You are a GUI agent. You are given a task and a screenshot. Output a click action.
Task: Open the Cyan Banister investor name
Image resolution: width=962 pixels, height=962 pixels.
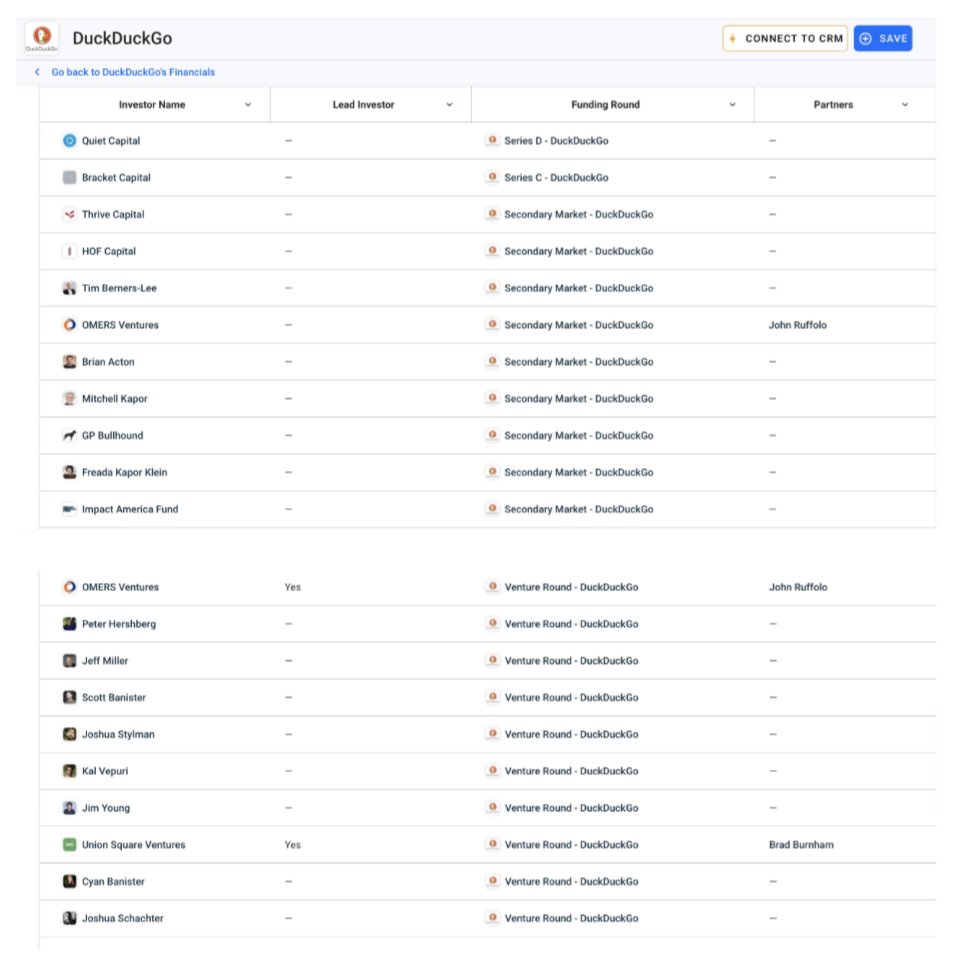pyautogui.click(x=114, y=881)
